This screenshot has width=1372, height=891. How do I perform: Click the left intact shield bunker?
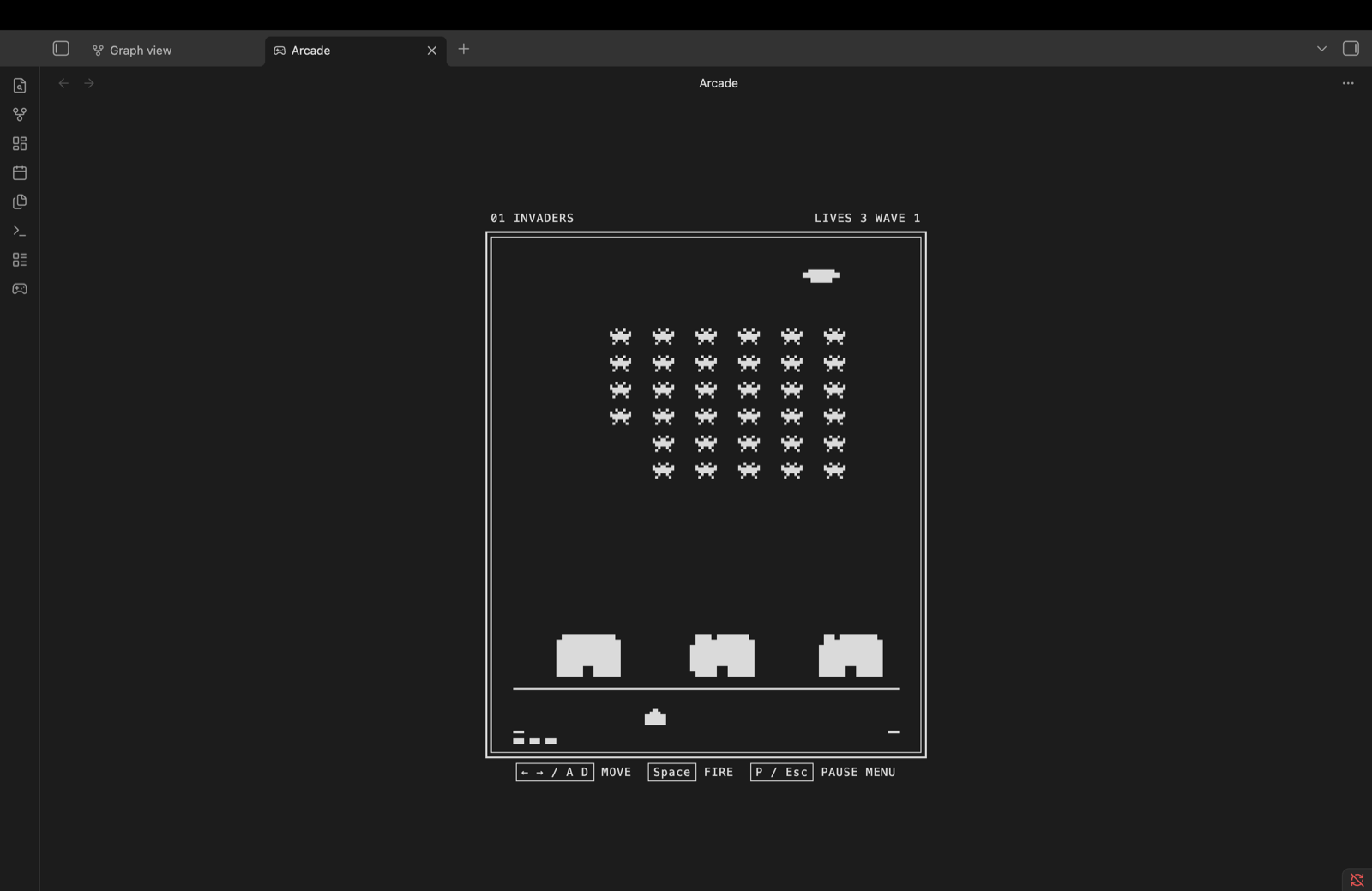[588, 655]
